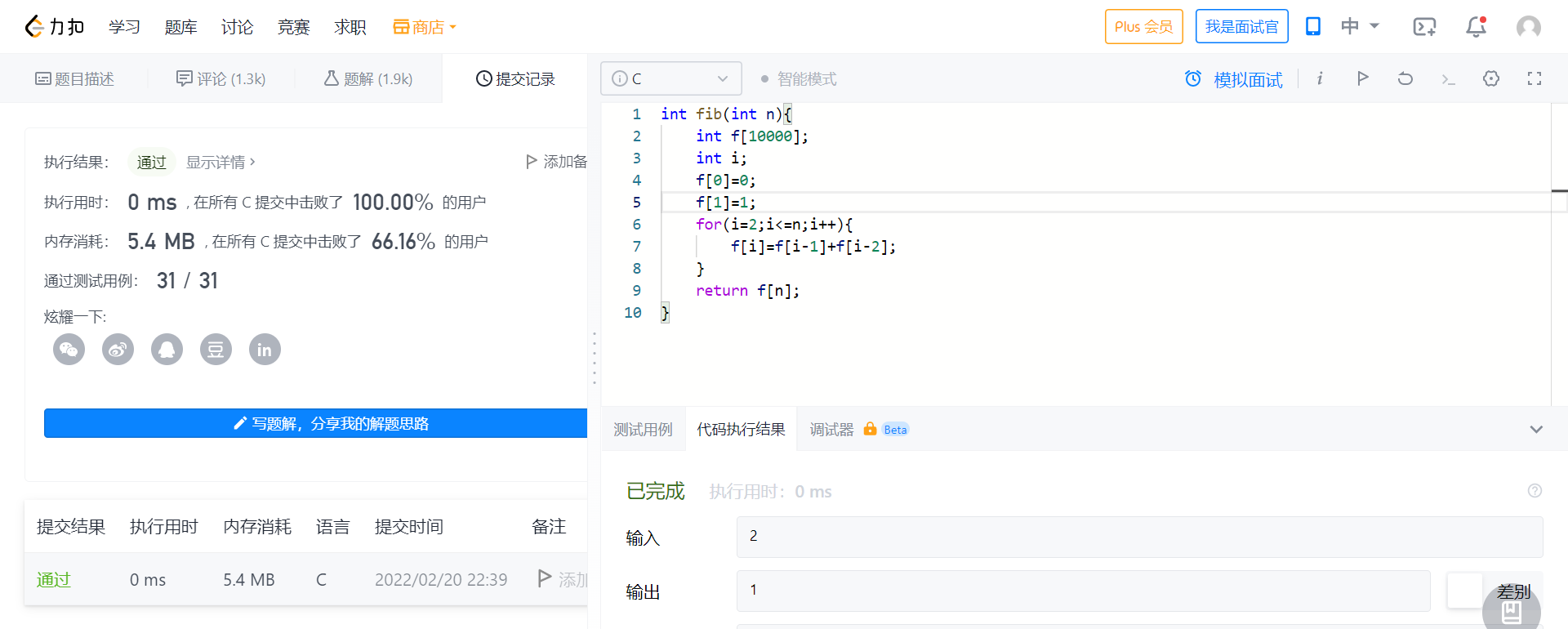1568x629 pixels.
Task: Toggle 智能模式 smart mode
Action: [x=798, y=79]
